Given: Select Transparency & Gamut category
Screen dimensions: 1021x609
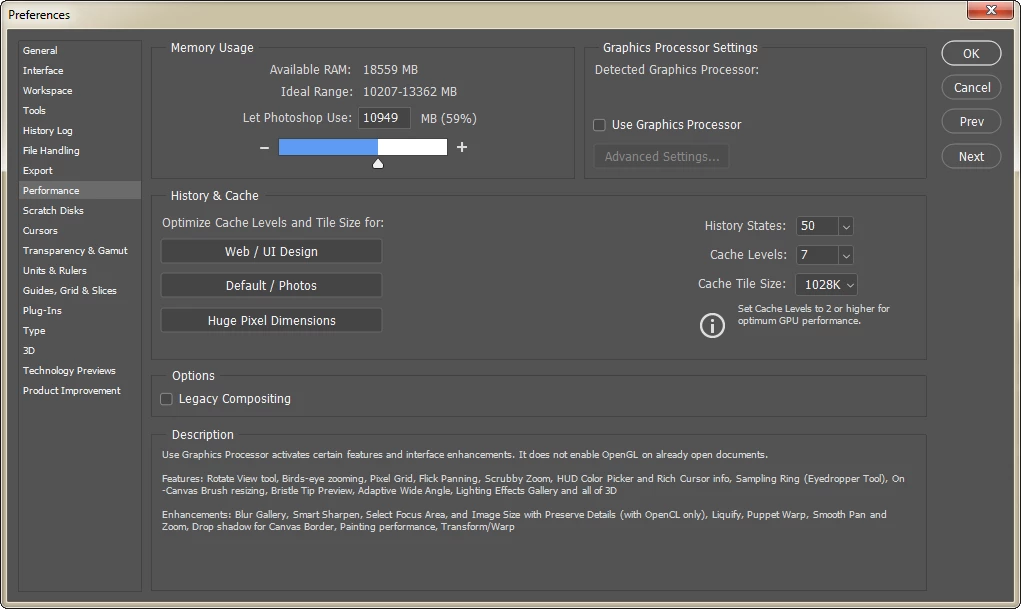Looking at the screenshot, I should 79,251.
